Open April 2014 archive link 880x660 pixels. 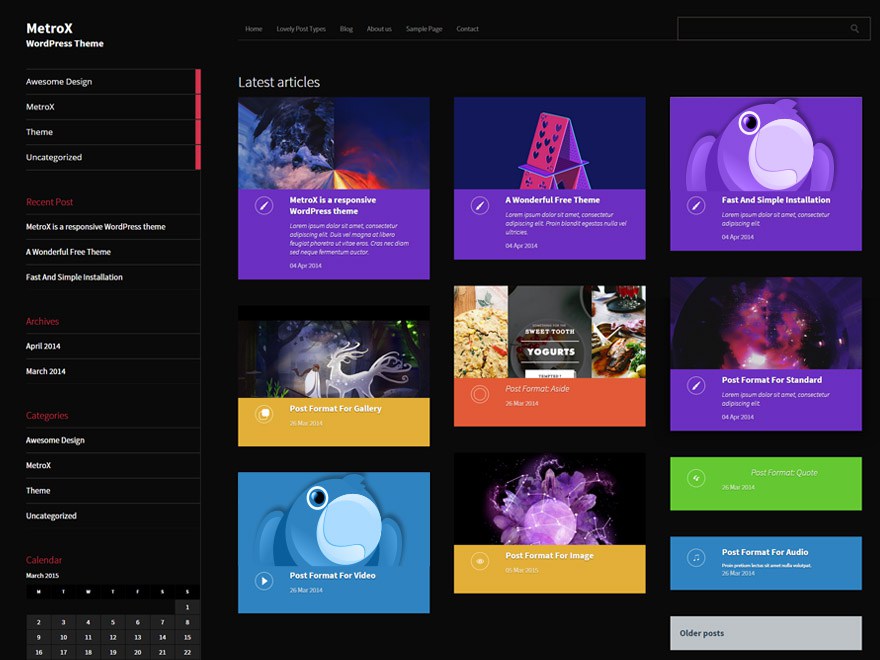(43, 346)
